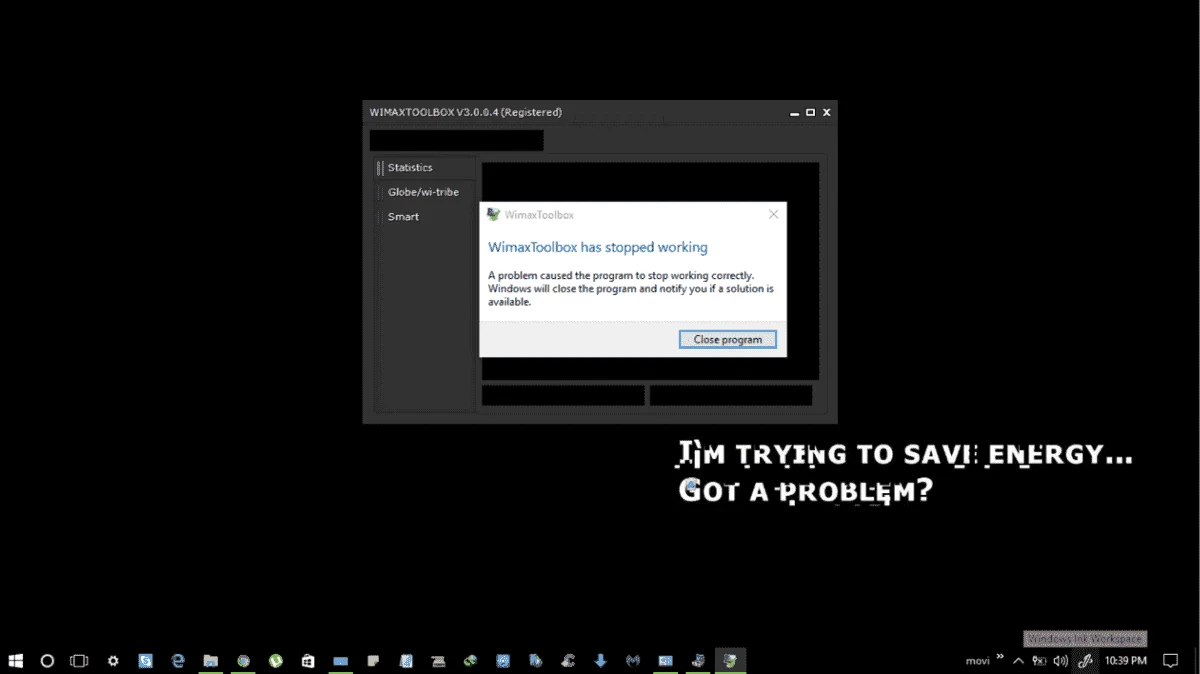Open Chrome from the taskbar

pos(243,661)
